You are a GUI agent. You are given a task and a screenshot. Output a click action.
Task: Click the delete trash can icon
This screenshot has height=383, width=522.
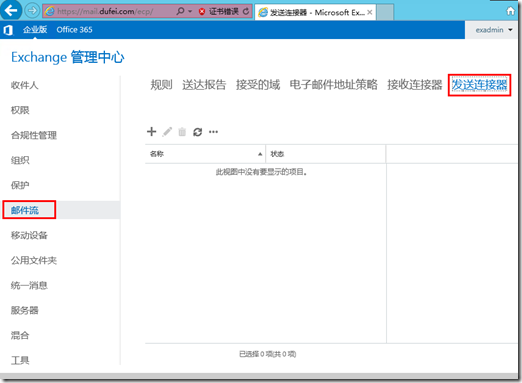(182, 132)
